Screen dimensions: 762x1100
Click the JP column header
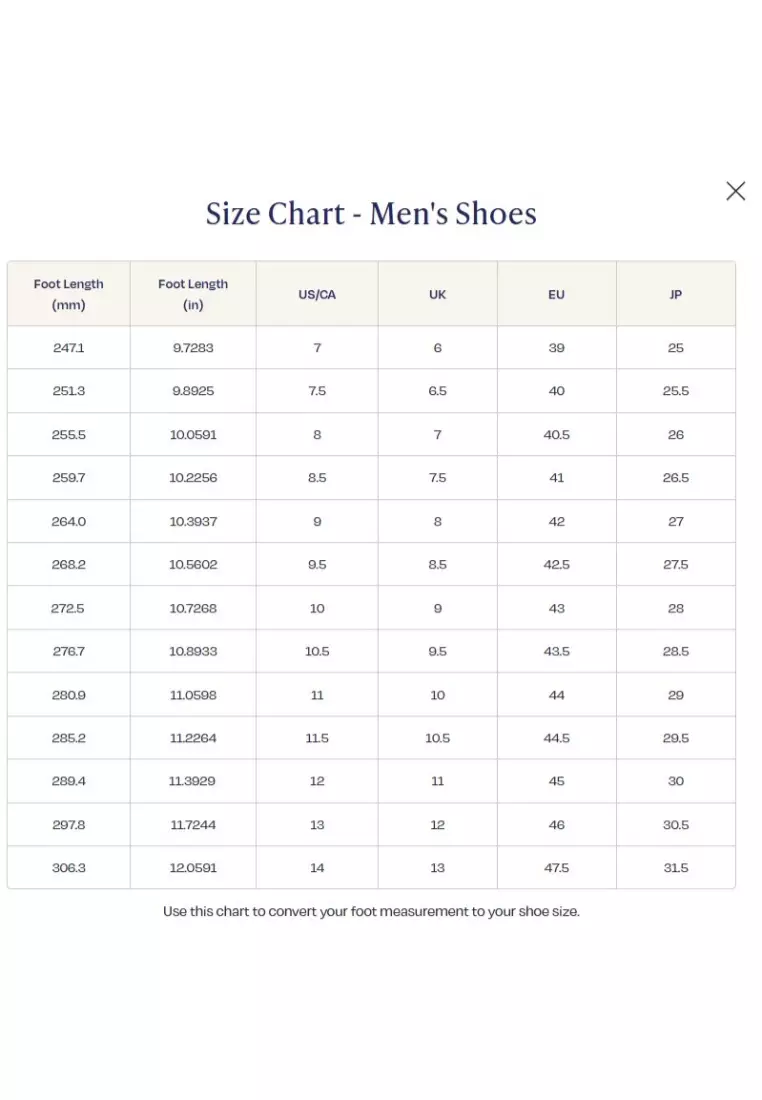676,294
